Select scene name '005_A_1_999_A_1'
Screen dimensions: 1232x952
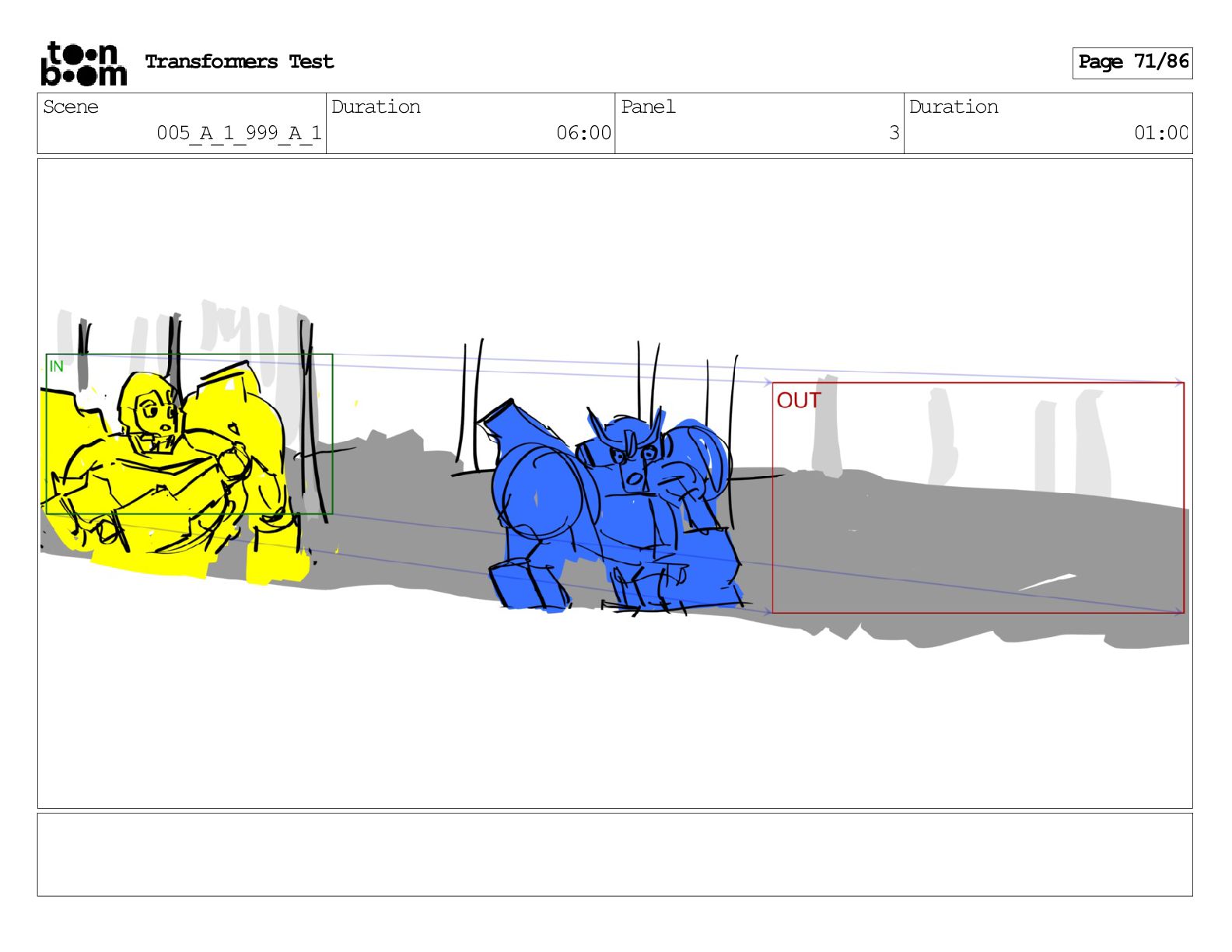(240, 133)
